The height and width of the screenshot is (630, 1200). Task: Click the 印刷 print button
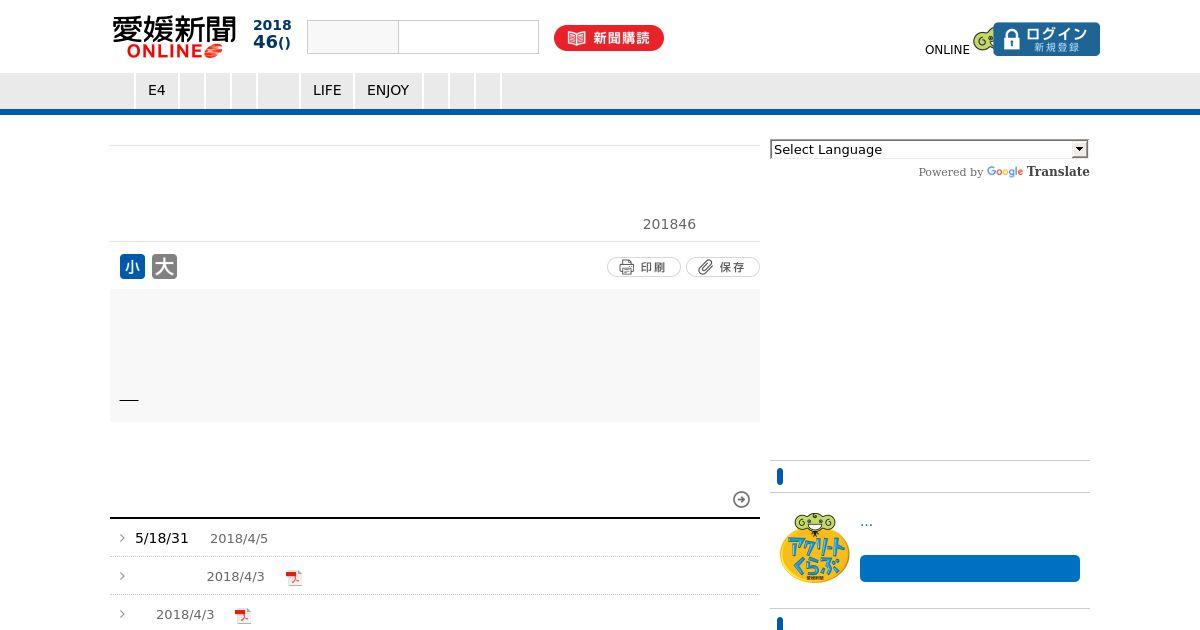[x=643, y=267]
